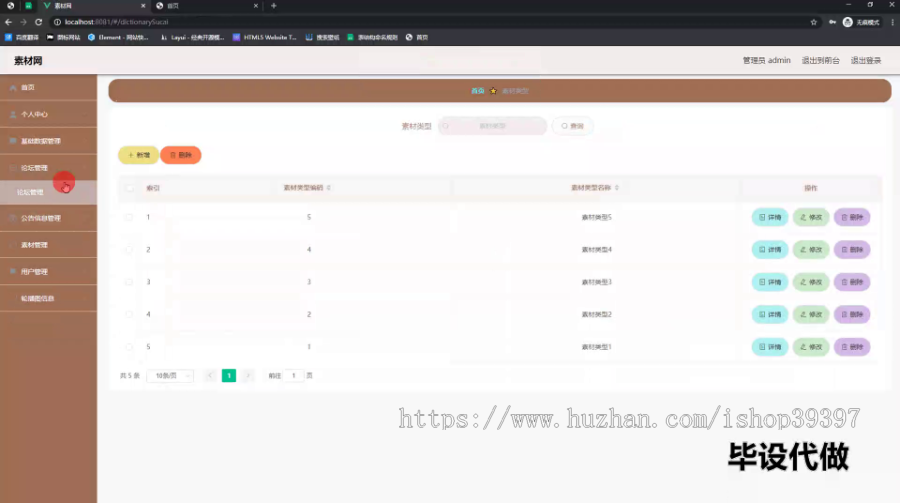Check the checkbox for row 2
900x503 pixels.
tap(130, 250)
